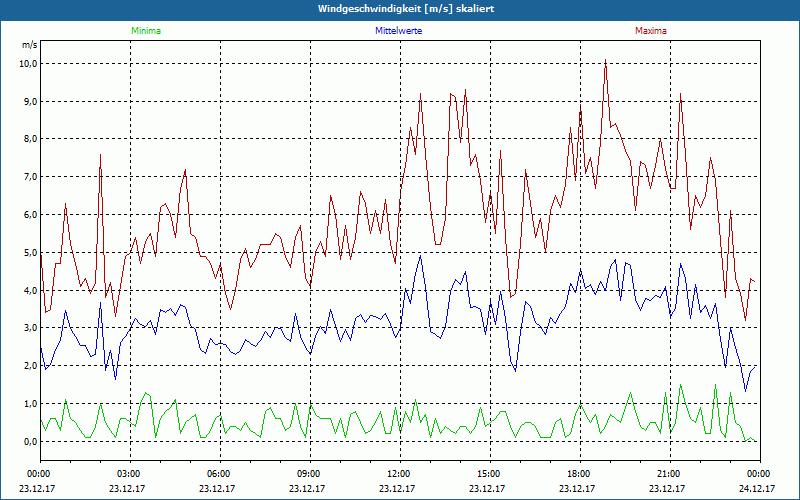
Task: Click the 03:00 time axis label
Action: (x=128, y=474)
